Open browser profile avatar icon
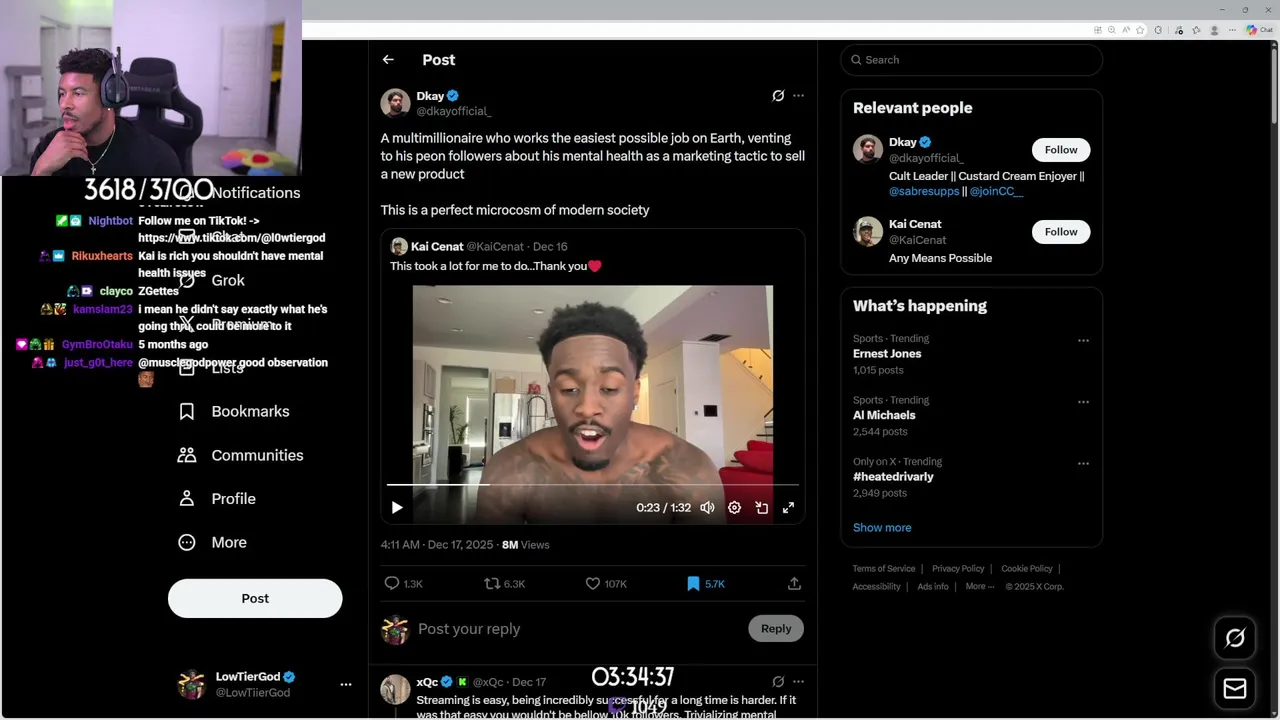The height and width of the screenshot is (720, 1280). pyautogui.click(x=1214, y=30)
